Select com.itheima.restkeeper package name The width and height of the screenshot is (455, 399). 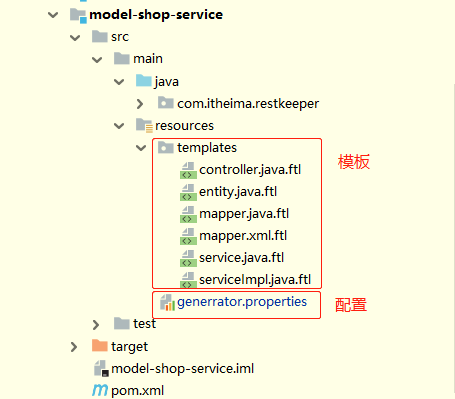pyautogui.click(x=248, y=104)
